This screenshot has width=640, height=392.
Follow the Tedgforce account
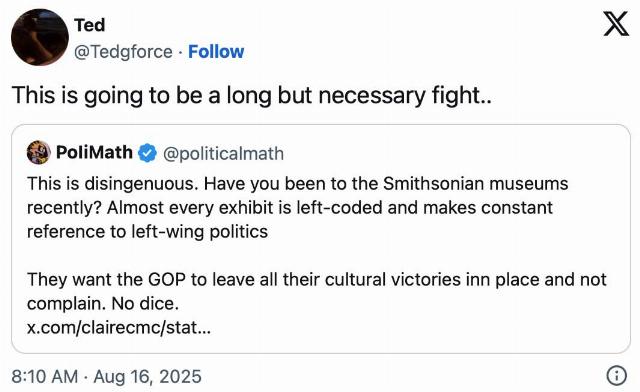216,52
